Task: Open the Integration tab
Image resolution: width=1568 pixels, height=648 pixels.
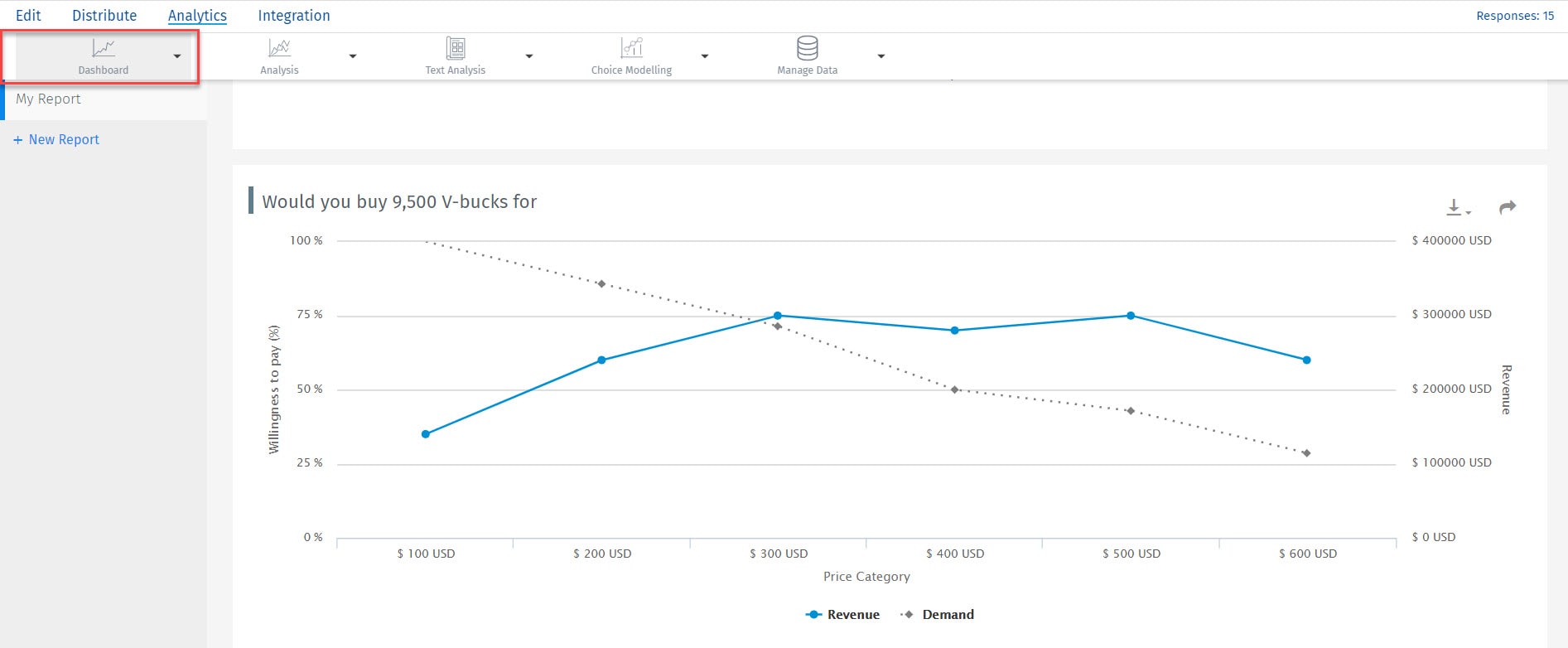Action: (x=294, y=16)
